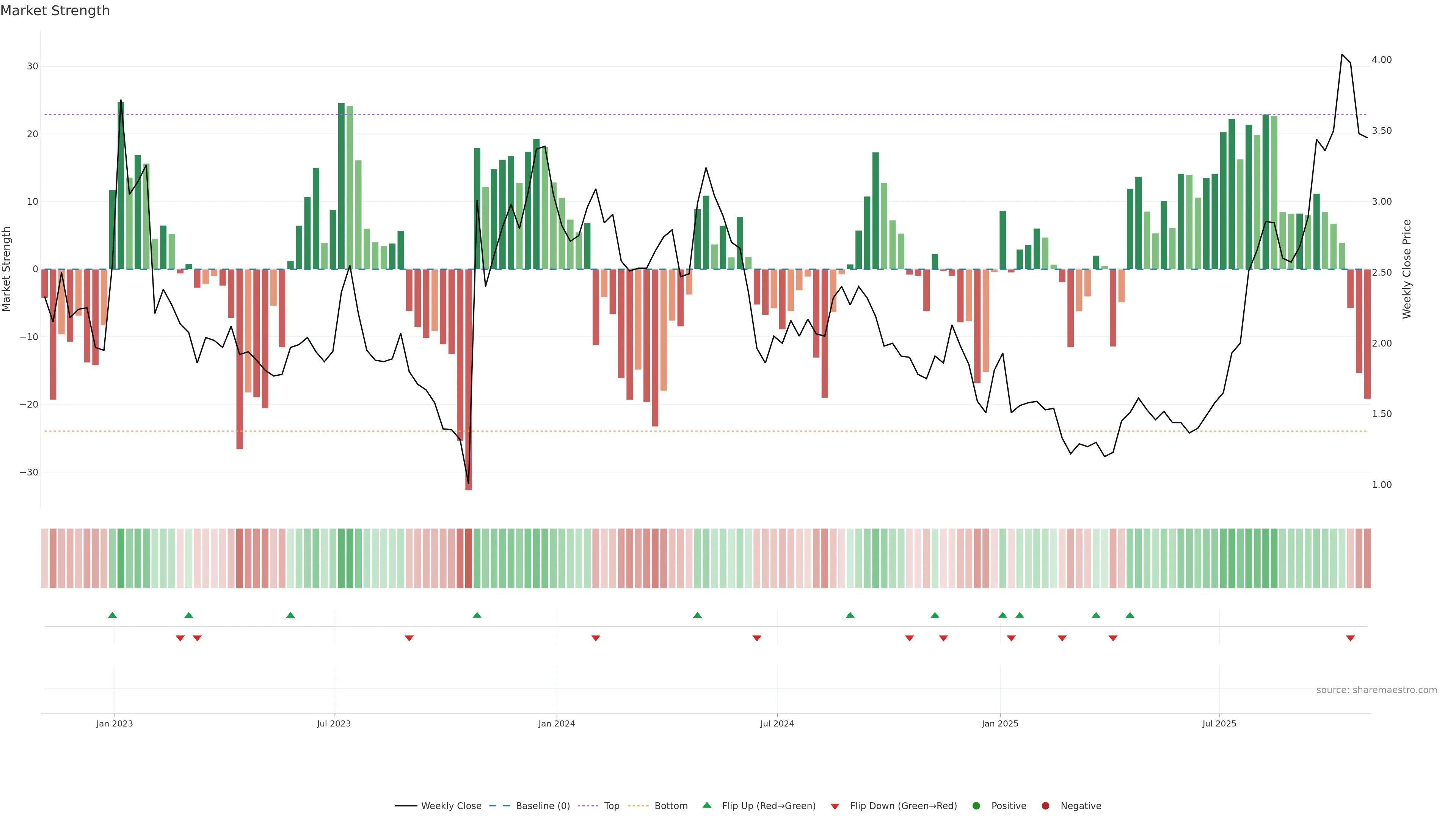Click the Jan 2025 x-axis label
The height and width of the screenshot is (819, 1456).
tap(1000, 723)
